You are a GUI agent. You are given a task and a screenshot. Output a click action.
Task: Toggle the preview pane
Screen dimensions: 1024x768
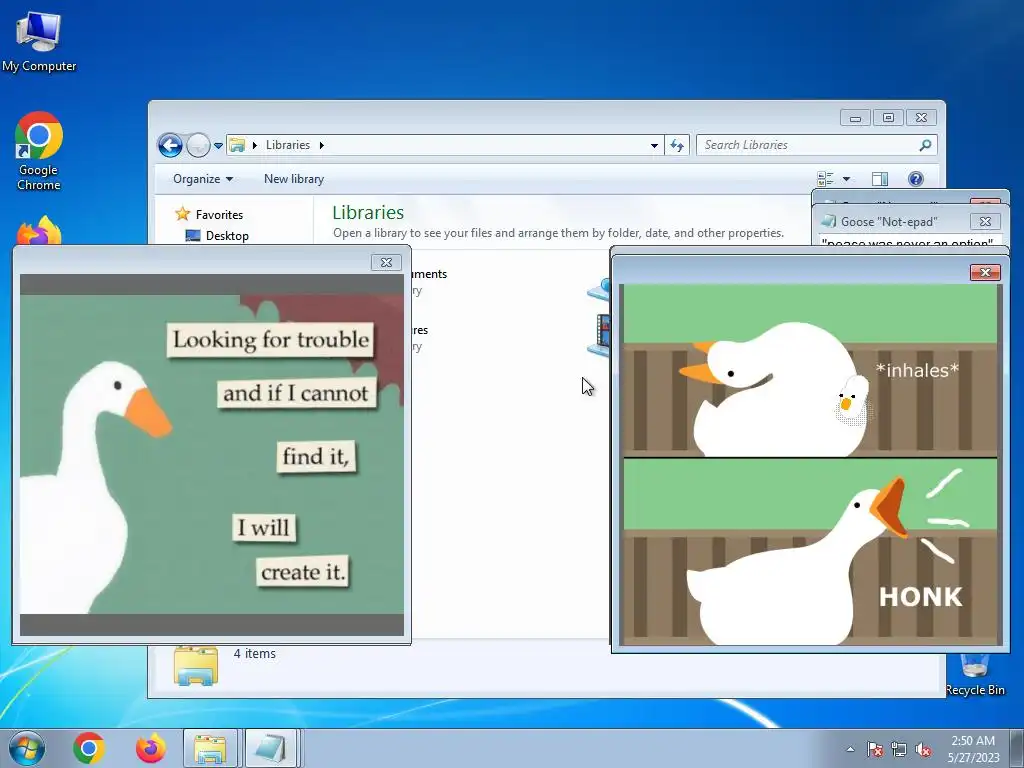point(880,179)
